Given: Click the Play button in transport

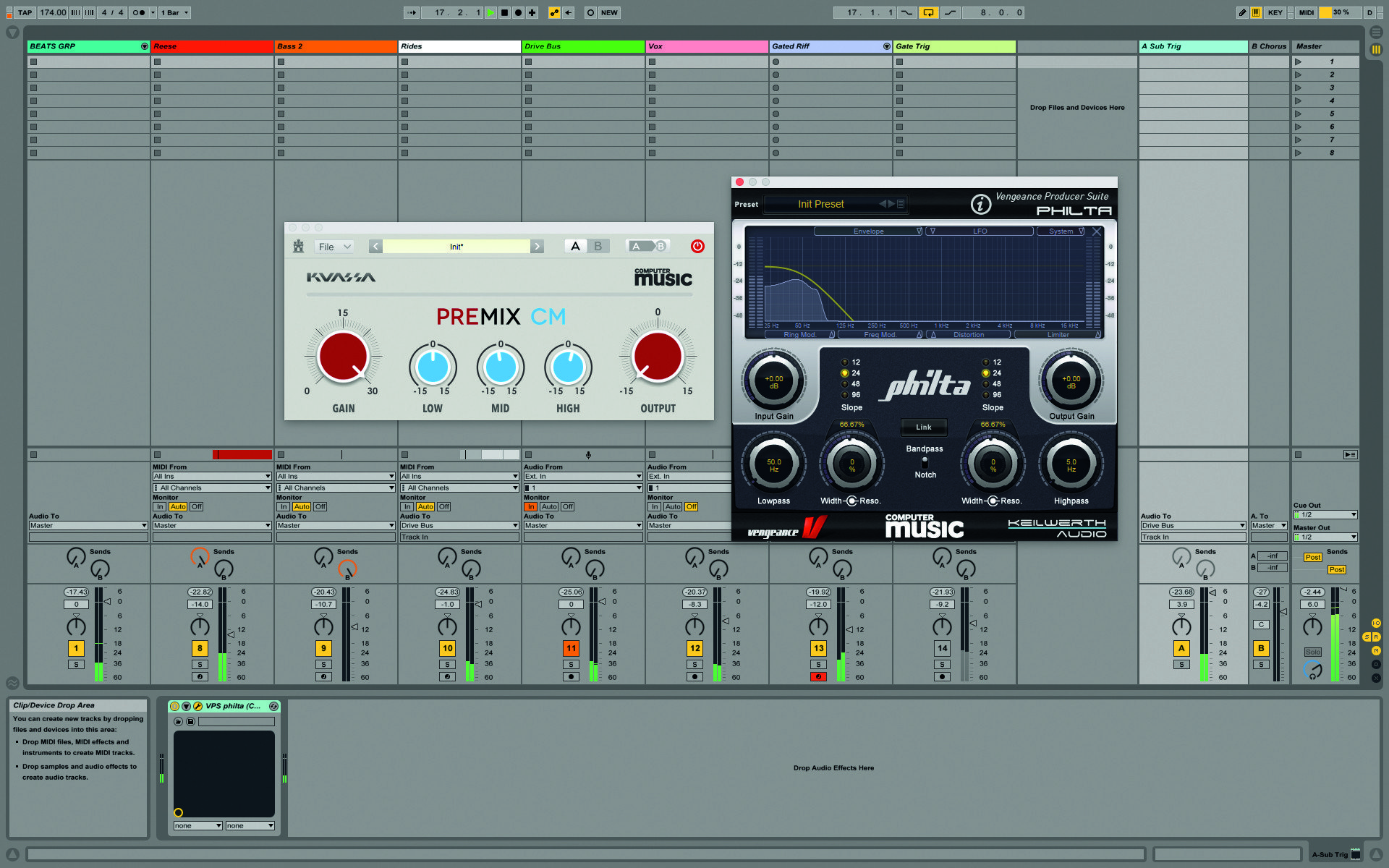Looking at the screenshot, I should 491,12.
